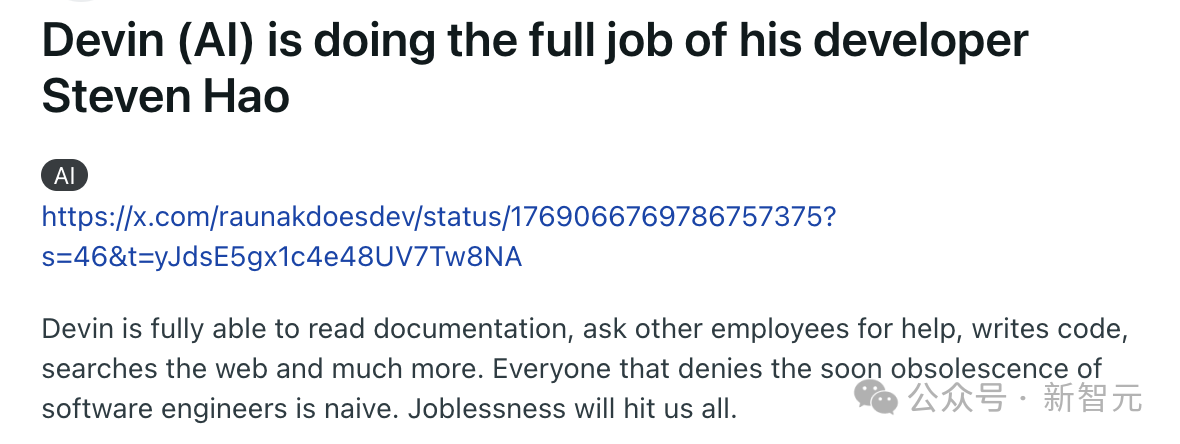
Task: Click the AI tag badge
Action: tap(65, 176)
